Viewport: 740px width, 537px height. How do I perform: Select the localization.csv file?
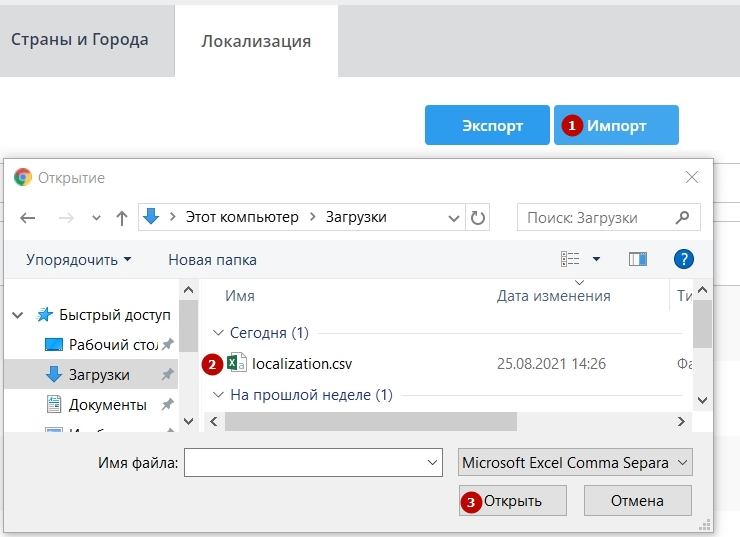[x=301, y=363]
